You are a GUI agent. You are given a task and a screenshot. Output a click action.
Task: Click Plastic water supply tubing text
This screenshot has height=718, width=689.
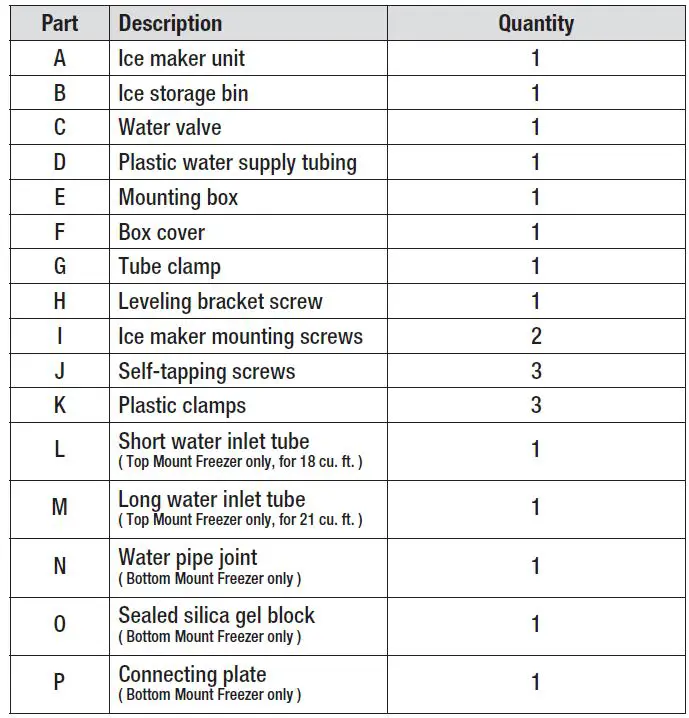pos(237,162)
